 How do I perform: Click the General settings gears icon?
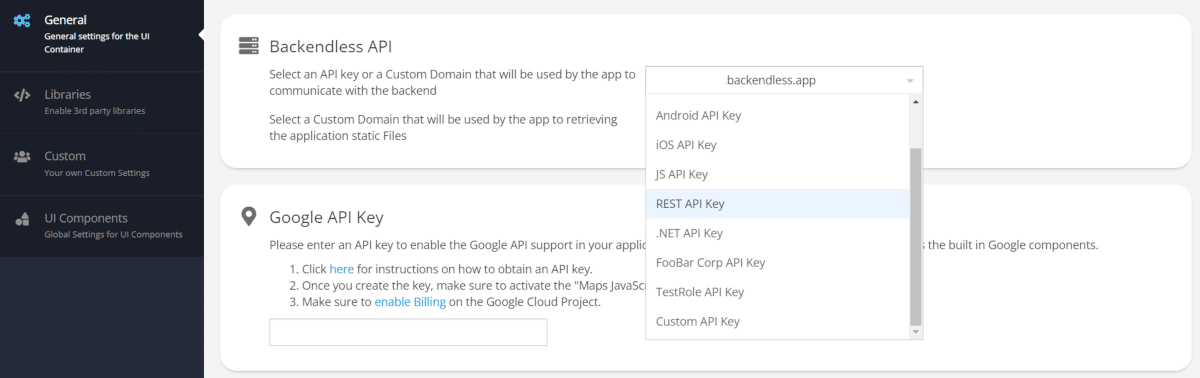pos(21,20)
